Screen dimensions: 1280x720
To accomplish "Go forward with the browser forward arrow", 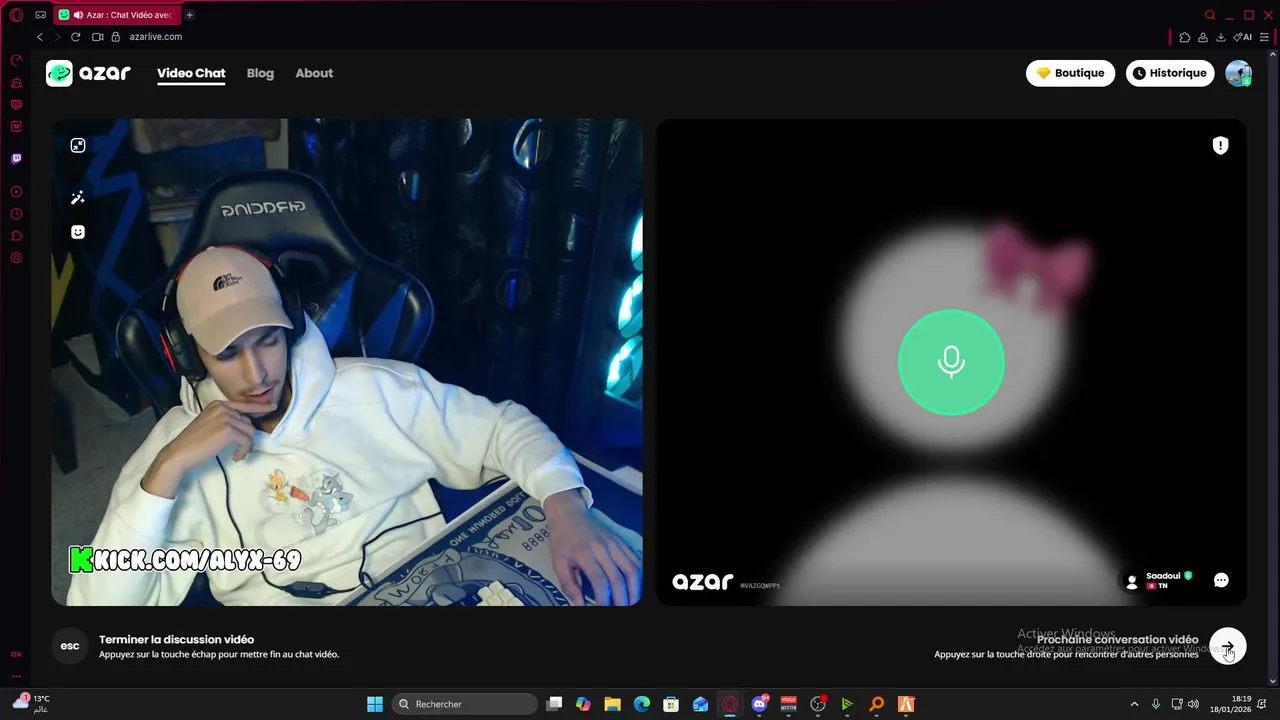I will pos(57,37).
